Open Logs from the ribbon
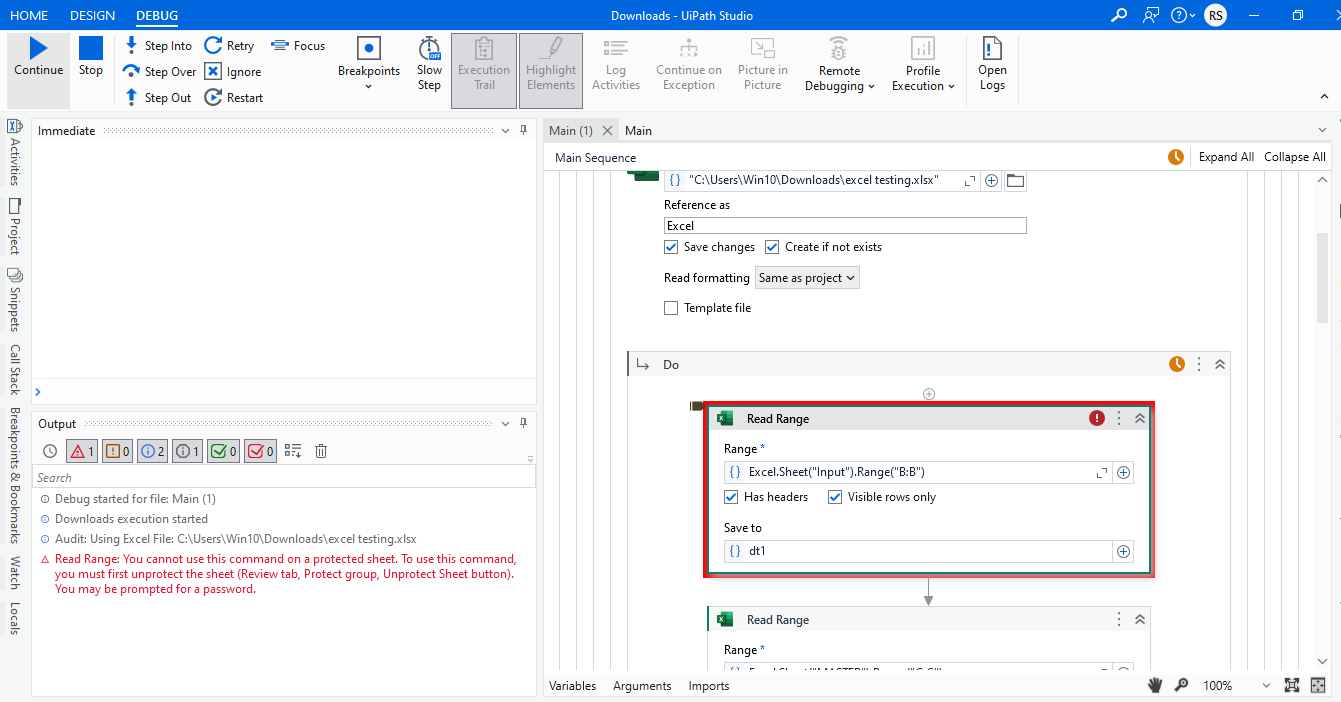 (x=992, y=65)
